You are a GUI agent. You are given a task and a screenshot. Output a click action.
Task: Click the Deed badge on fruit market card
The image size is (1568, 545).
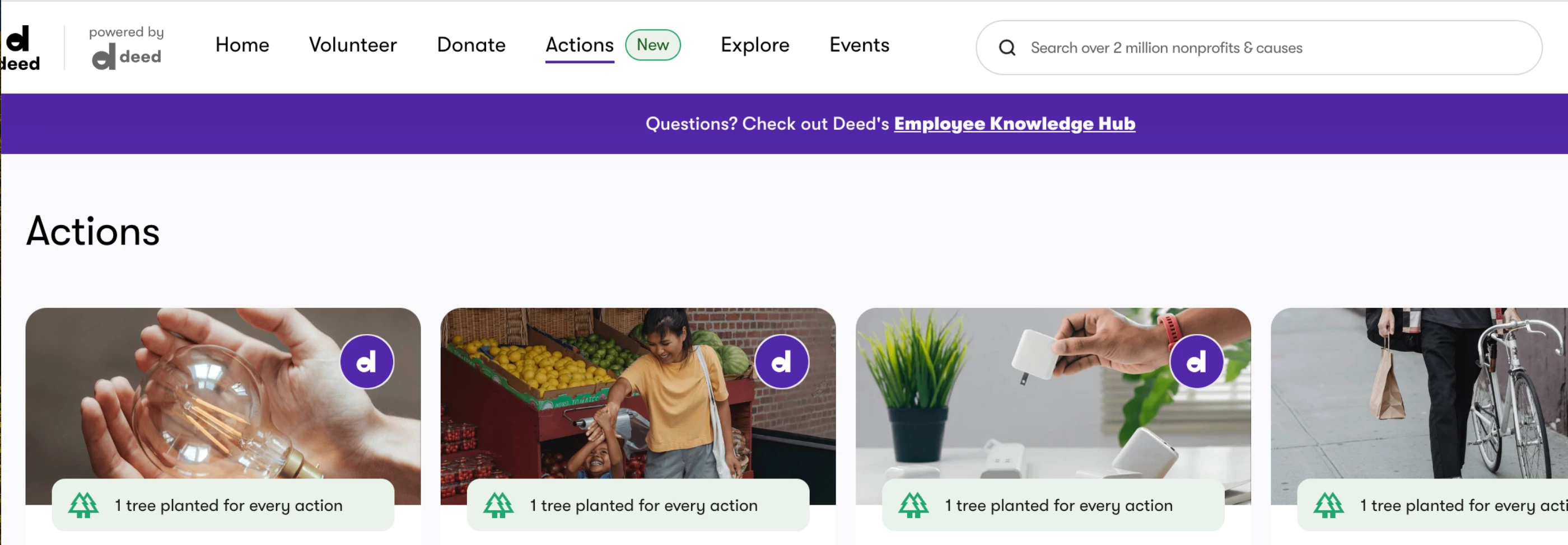[782, 362]
